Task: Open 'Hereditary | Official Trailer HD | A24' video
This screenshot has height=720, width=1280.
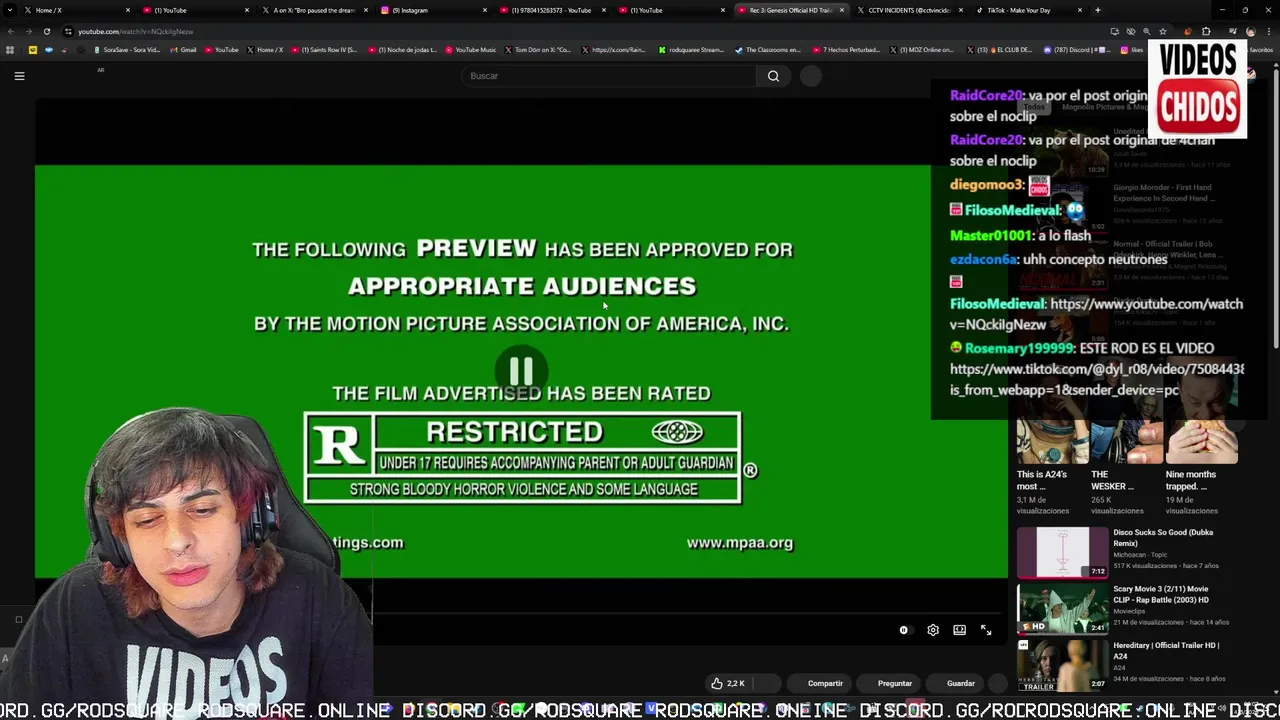Action: coord(1062,665)
